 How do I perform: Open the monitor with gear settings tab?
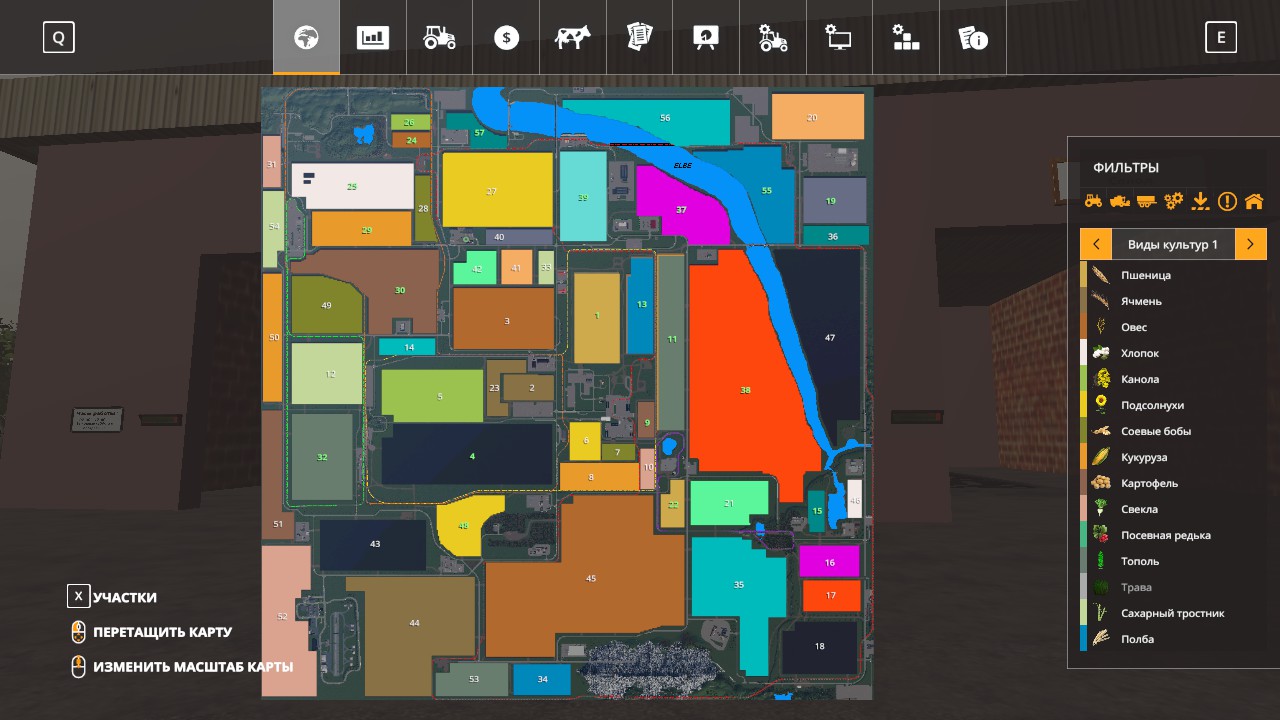click(x=838, y=38)
